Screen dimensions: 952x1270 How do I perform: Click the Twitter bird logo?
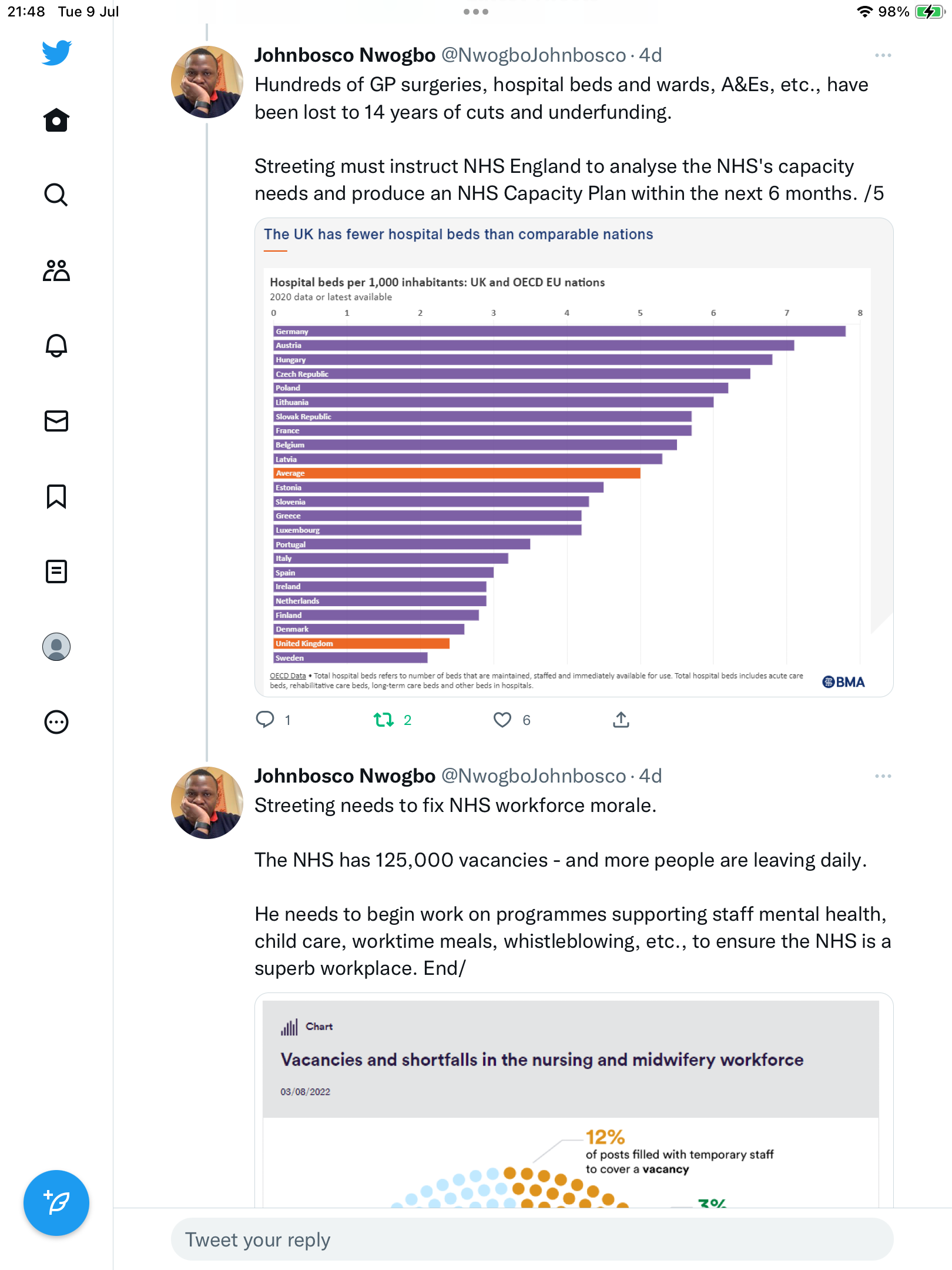[x=56, y=53]
